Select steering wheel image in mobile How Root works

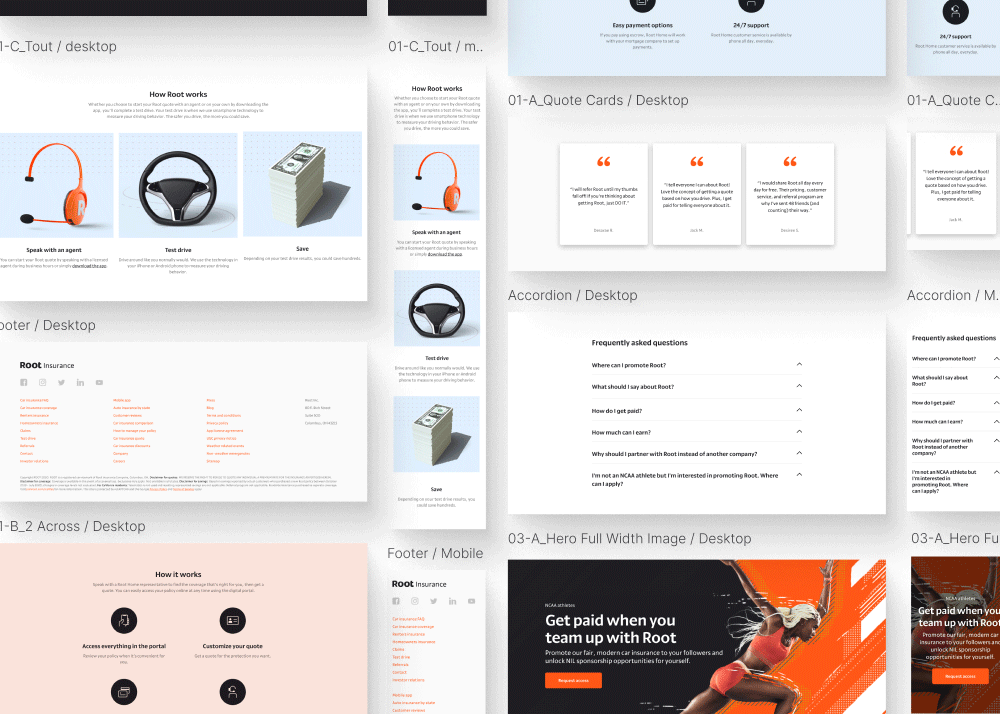click(x=436, y=308)
